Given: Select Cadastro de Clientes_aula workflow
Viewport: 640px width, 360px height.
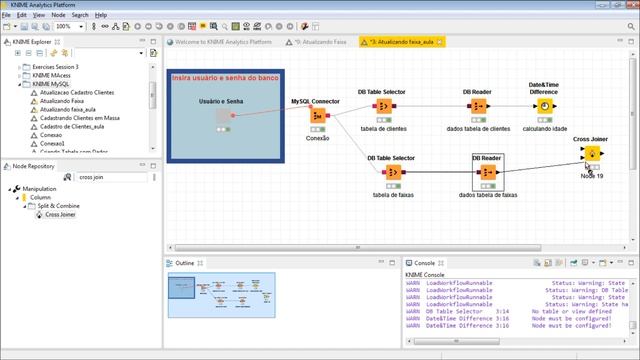Looking at the screenshot, I should 72,127.
